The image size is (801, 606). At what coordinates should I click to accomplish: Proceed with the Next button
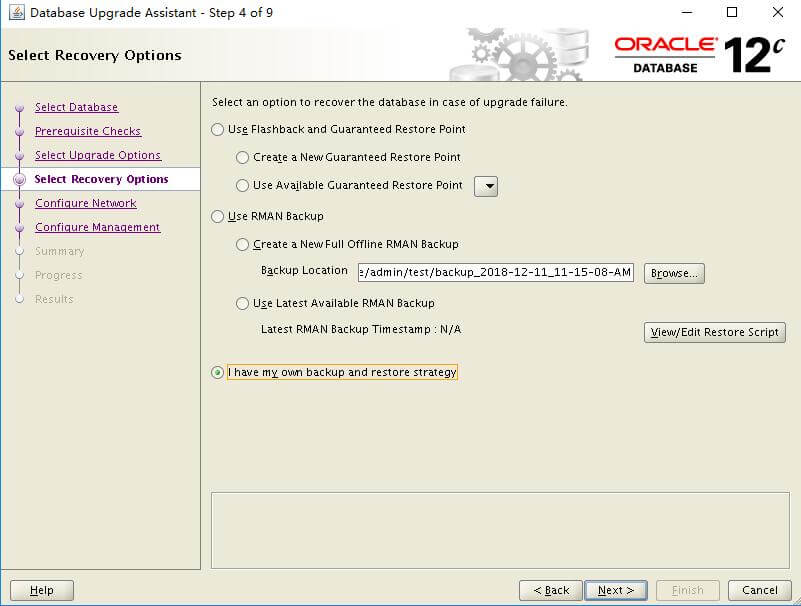pyautogui.click(x=616, y=591)
